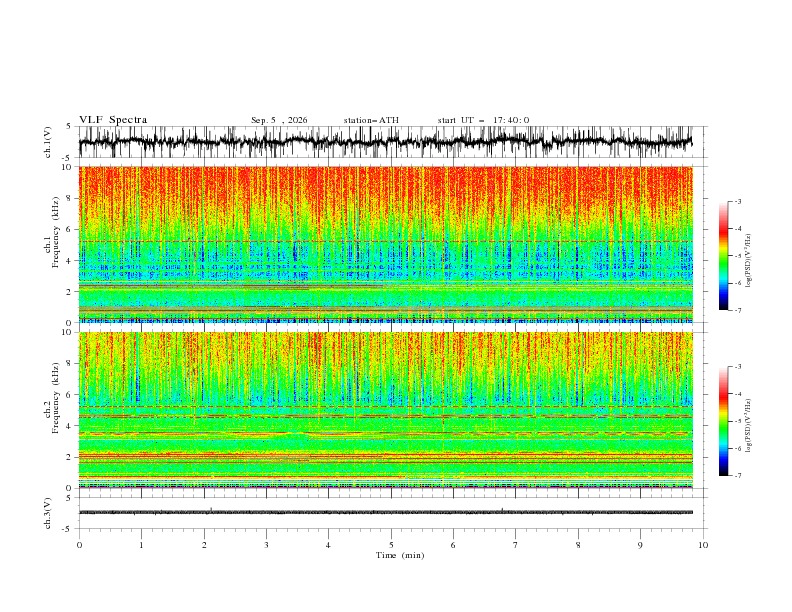Click the ch.3 waveform trace panel
Image resolution: width=792 pixels, height=612 pixels.
click(386, 513)
